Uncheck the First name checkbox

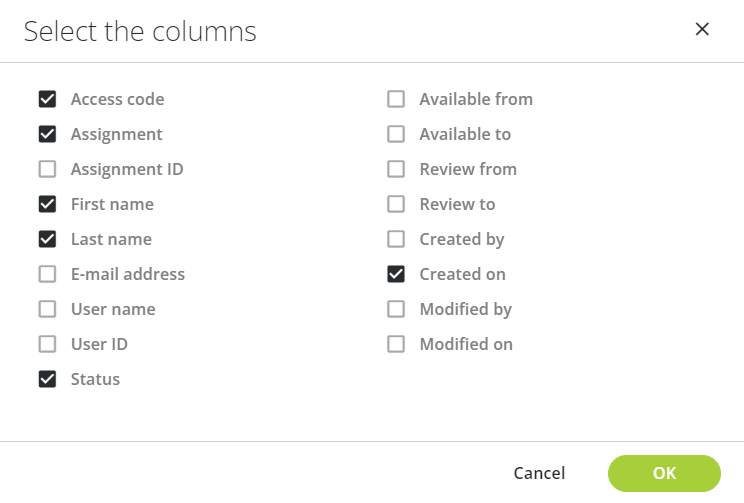tap(47, 204)
